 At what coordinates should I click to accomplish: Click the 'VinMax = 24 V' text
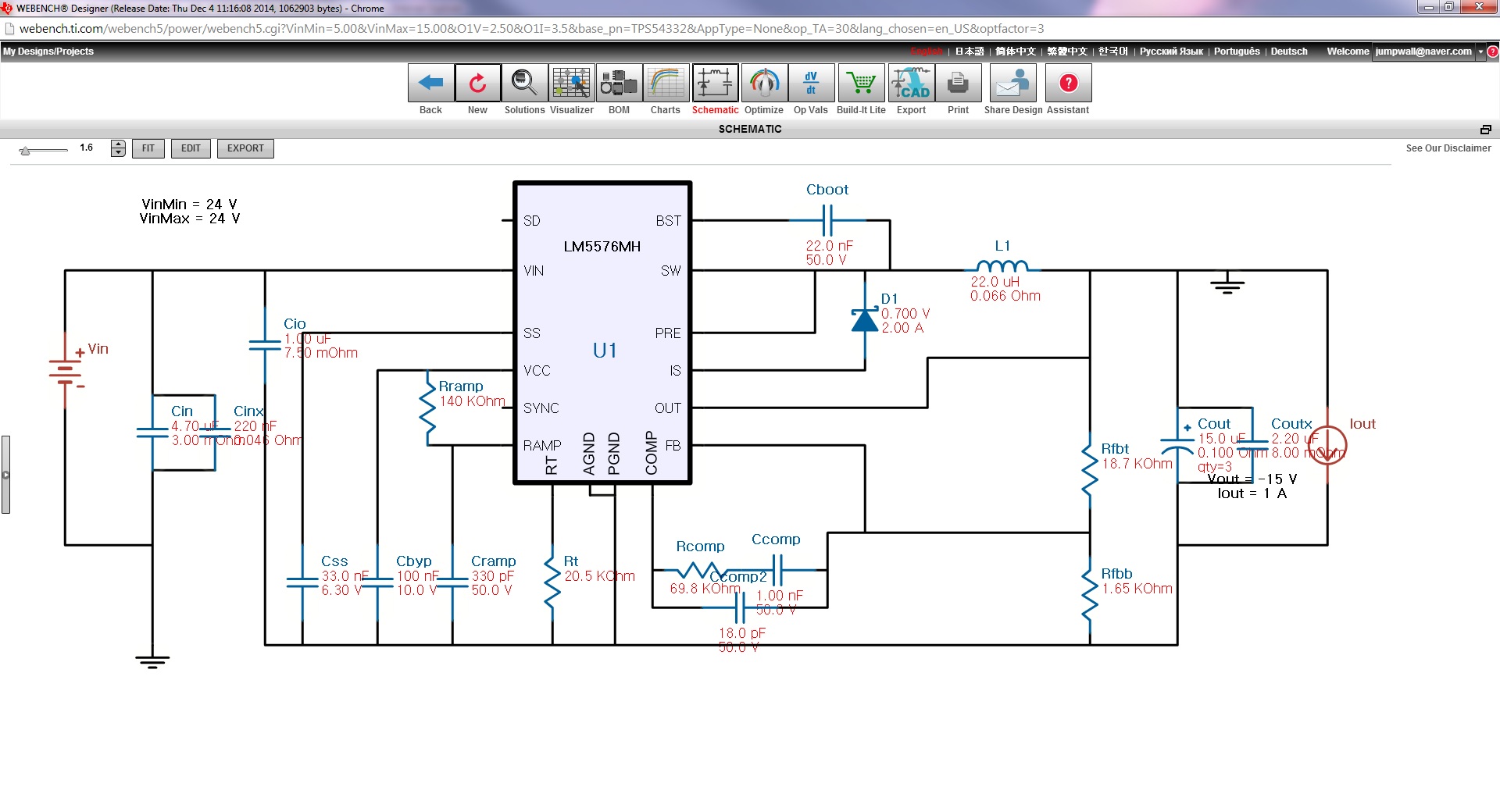pos(189,219)
